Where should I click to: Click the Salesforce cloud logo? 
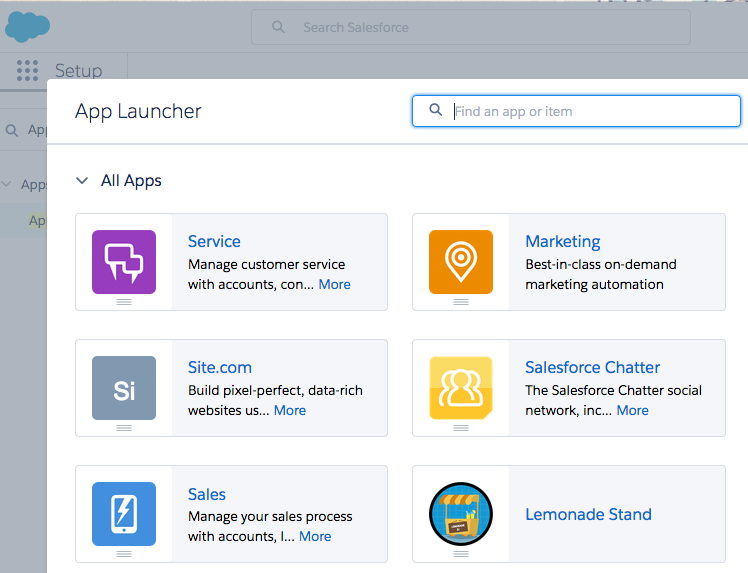(27, 27)
